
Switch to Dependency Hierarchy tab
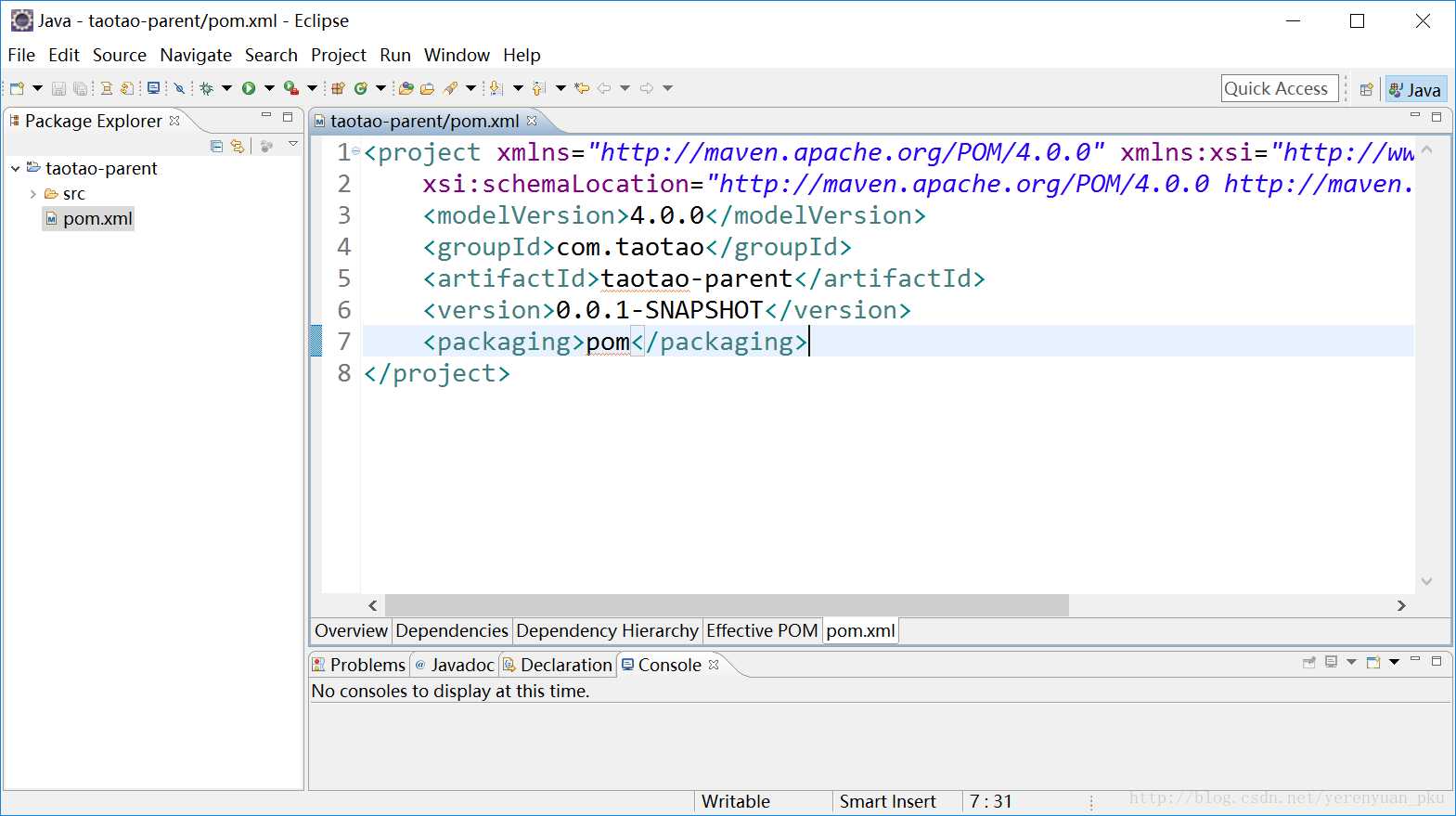608,630
